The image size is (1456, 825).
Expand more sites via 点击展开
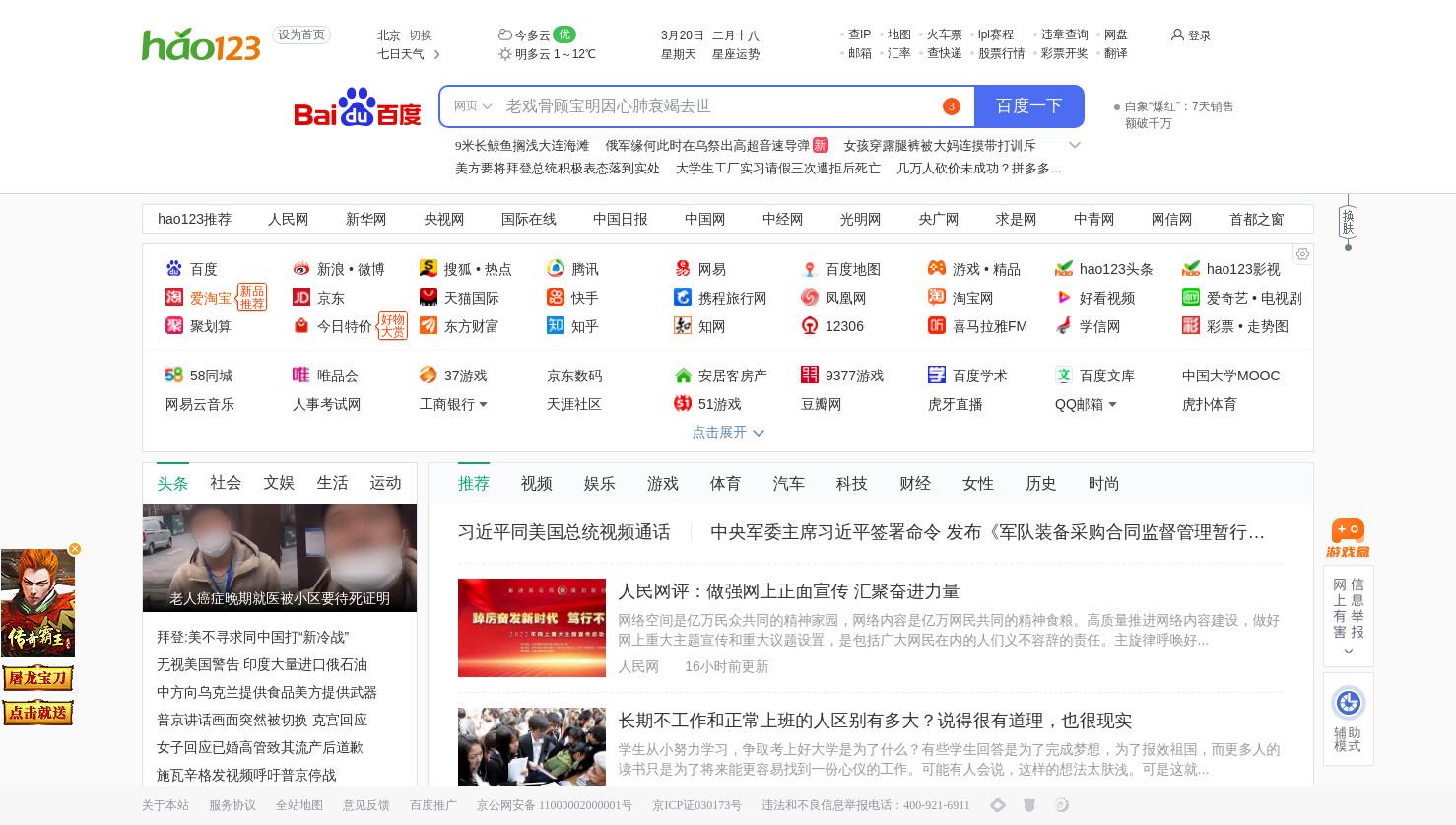click(x=728, y=432)
